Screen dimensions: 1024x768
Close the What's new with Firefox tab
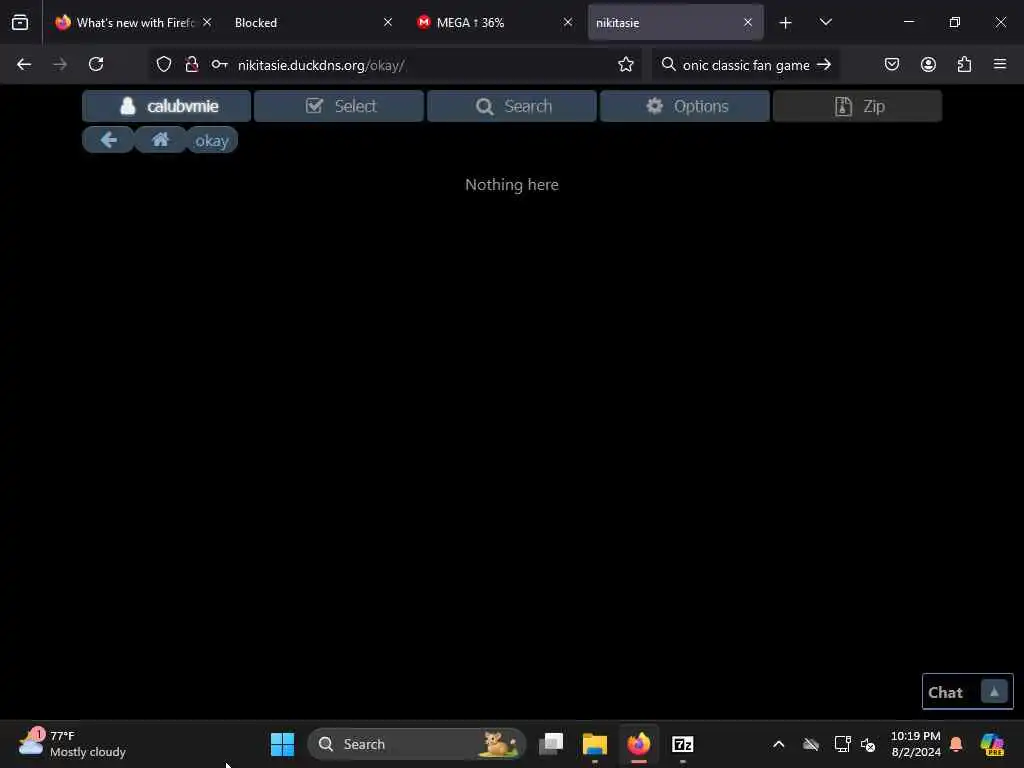tap(207, 22)
